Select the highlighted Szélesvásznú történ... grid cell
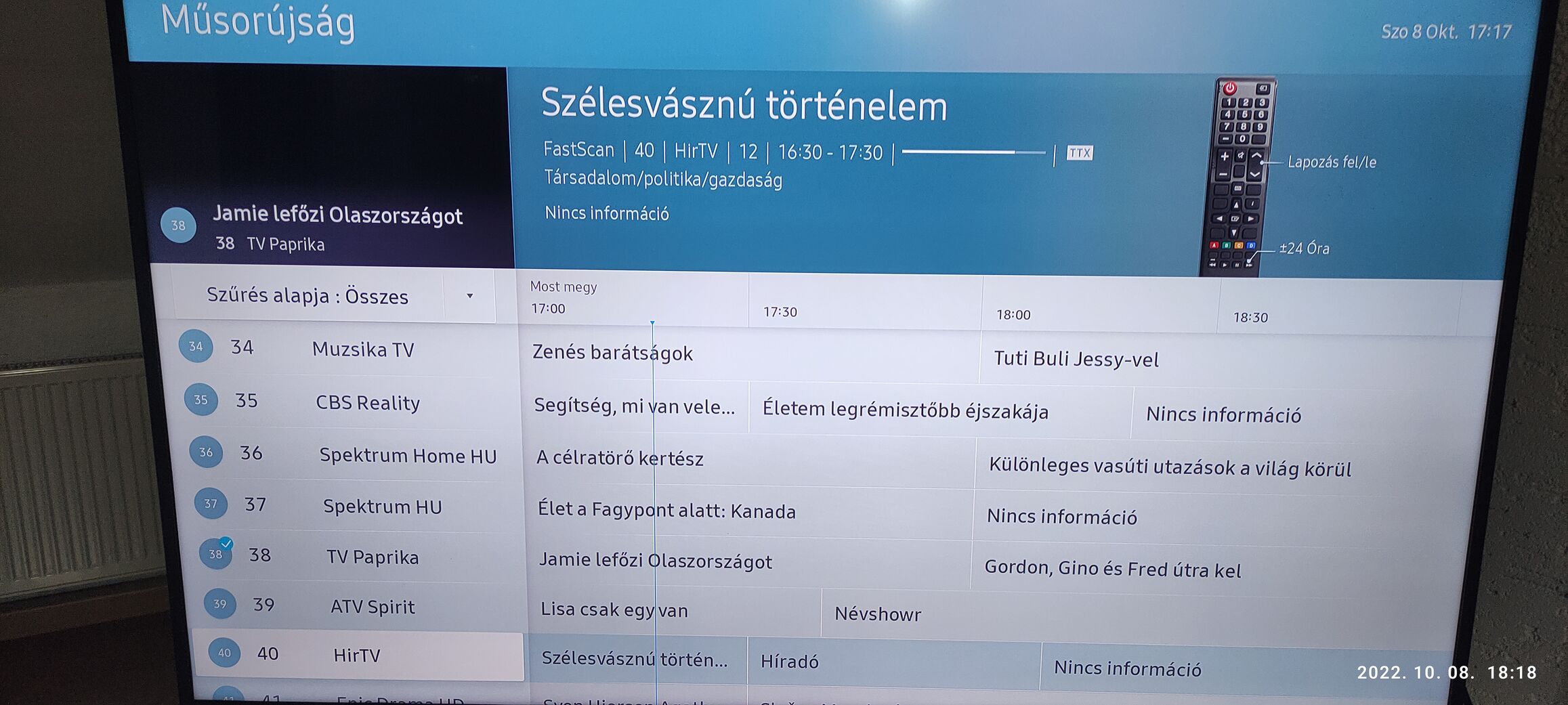 637,659
